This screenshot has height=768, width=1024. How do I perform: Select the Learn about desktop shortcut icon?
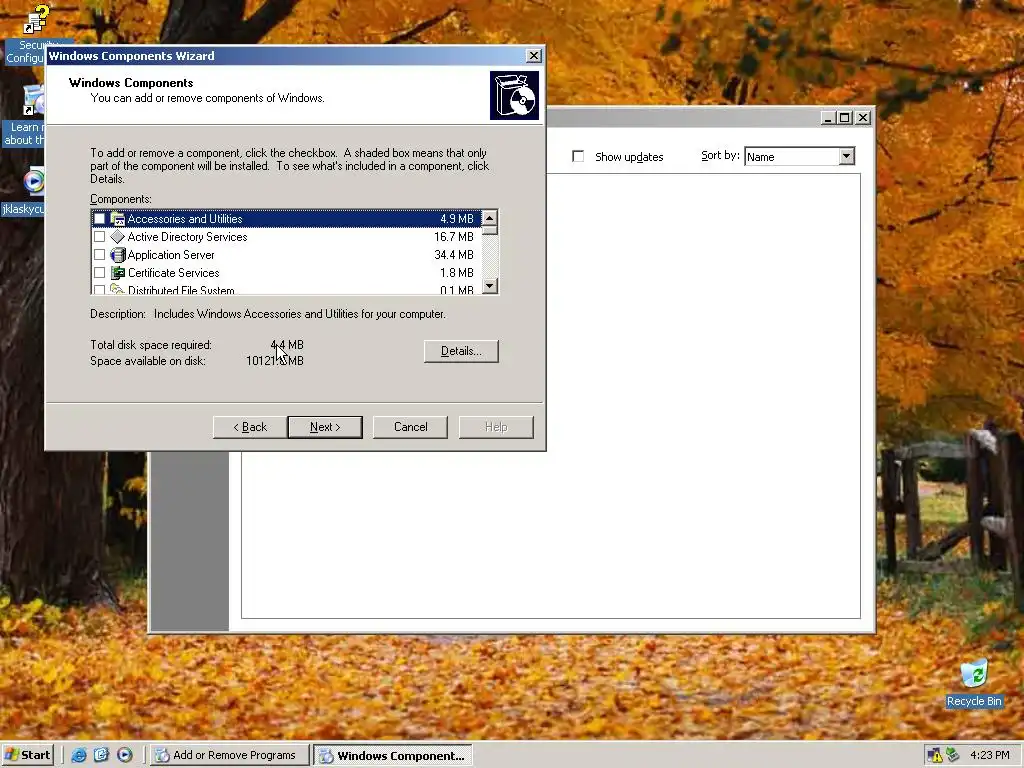tap(33, 102)
